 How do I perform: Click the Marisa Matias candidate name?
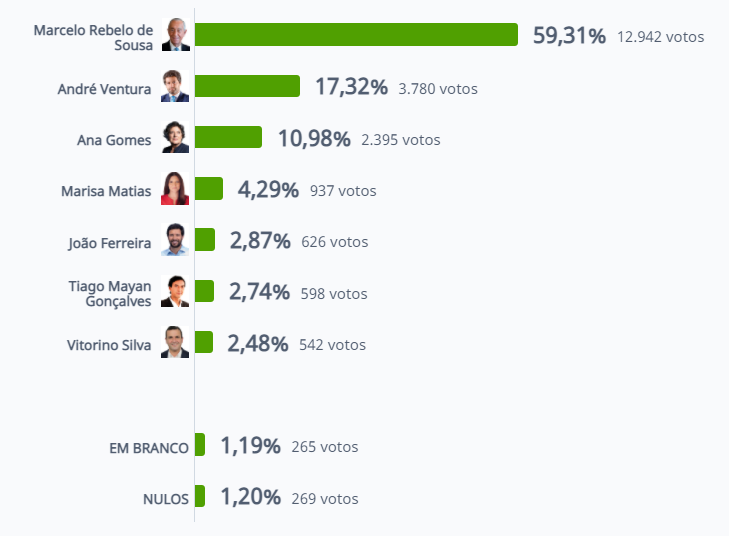point(106,191)
